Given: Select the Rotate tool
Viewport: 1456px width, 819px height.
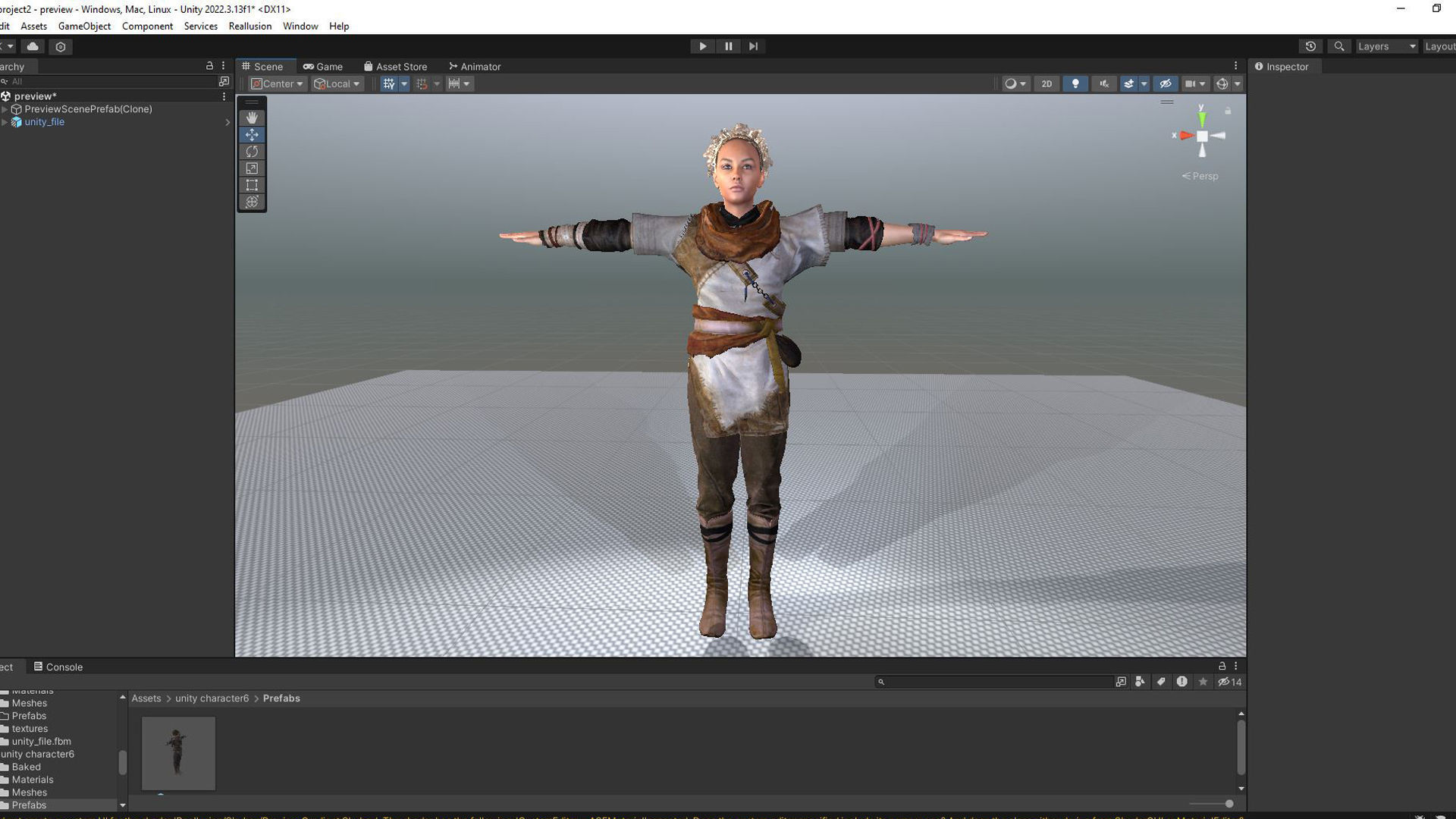Looking at the screenshot, I should tap(252, 152).
